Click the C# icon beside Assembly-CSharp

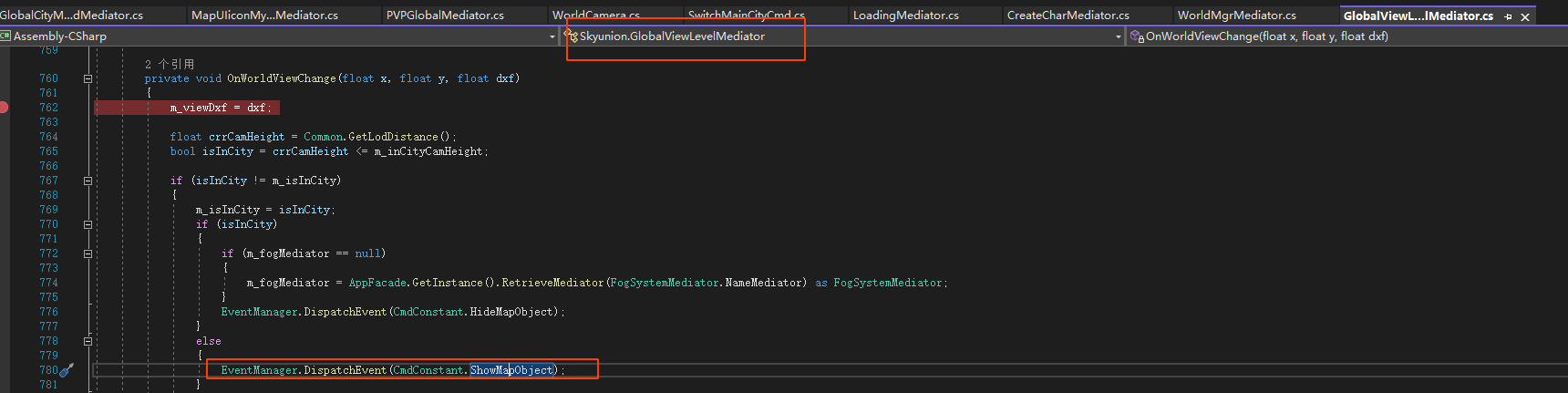tap(5, 36)
